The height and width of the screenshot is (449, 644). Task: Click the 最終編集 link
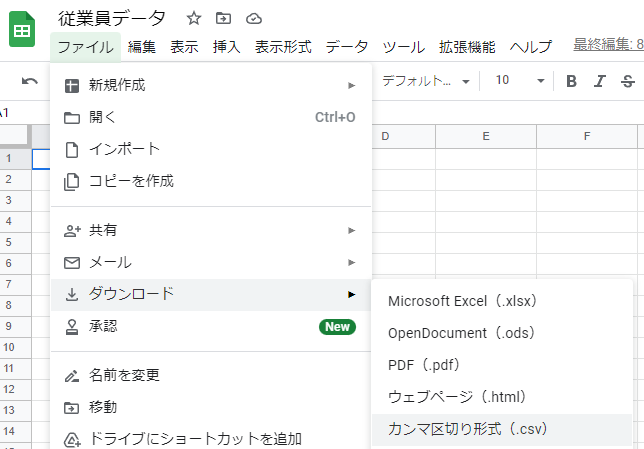pos(607,45)
